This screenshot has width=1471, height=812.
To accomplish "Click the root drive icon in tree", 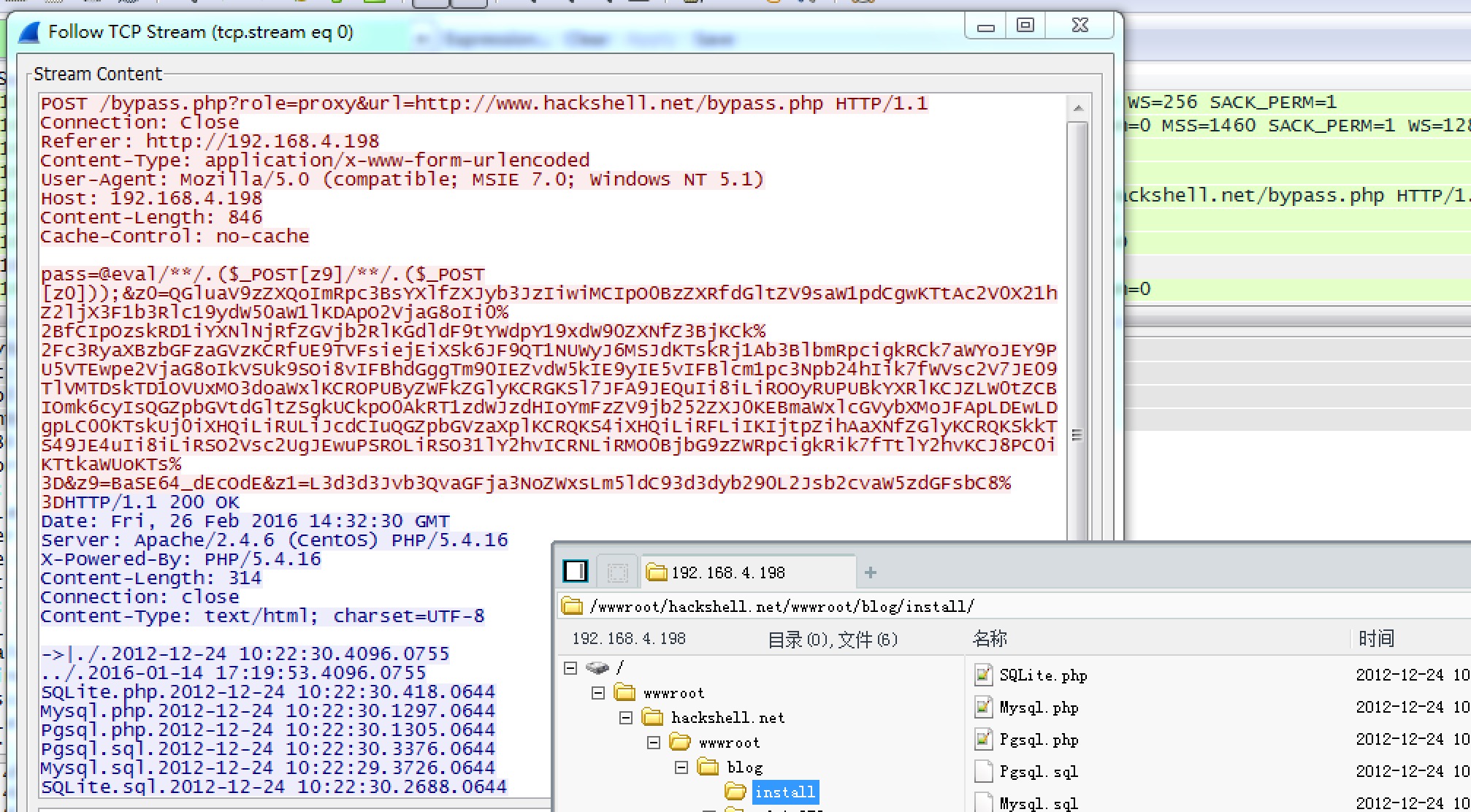I will click(597, 667).
